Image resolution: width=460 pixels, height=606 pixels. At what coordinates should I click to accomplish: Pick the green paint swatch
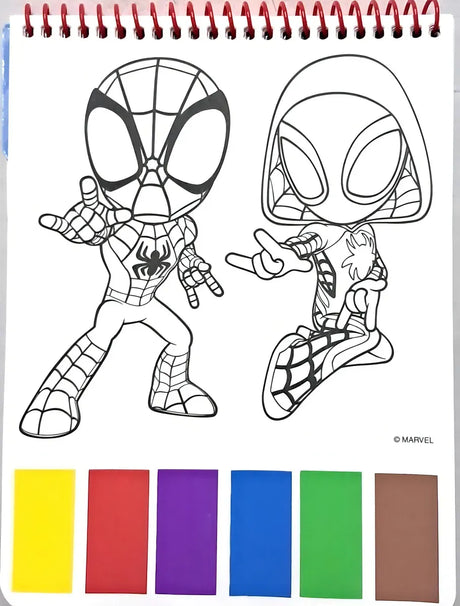331,534
